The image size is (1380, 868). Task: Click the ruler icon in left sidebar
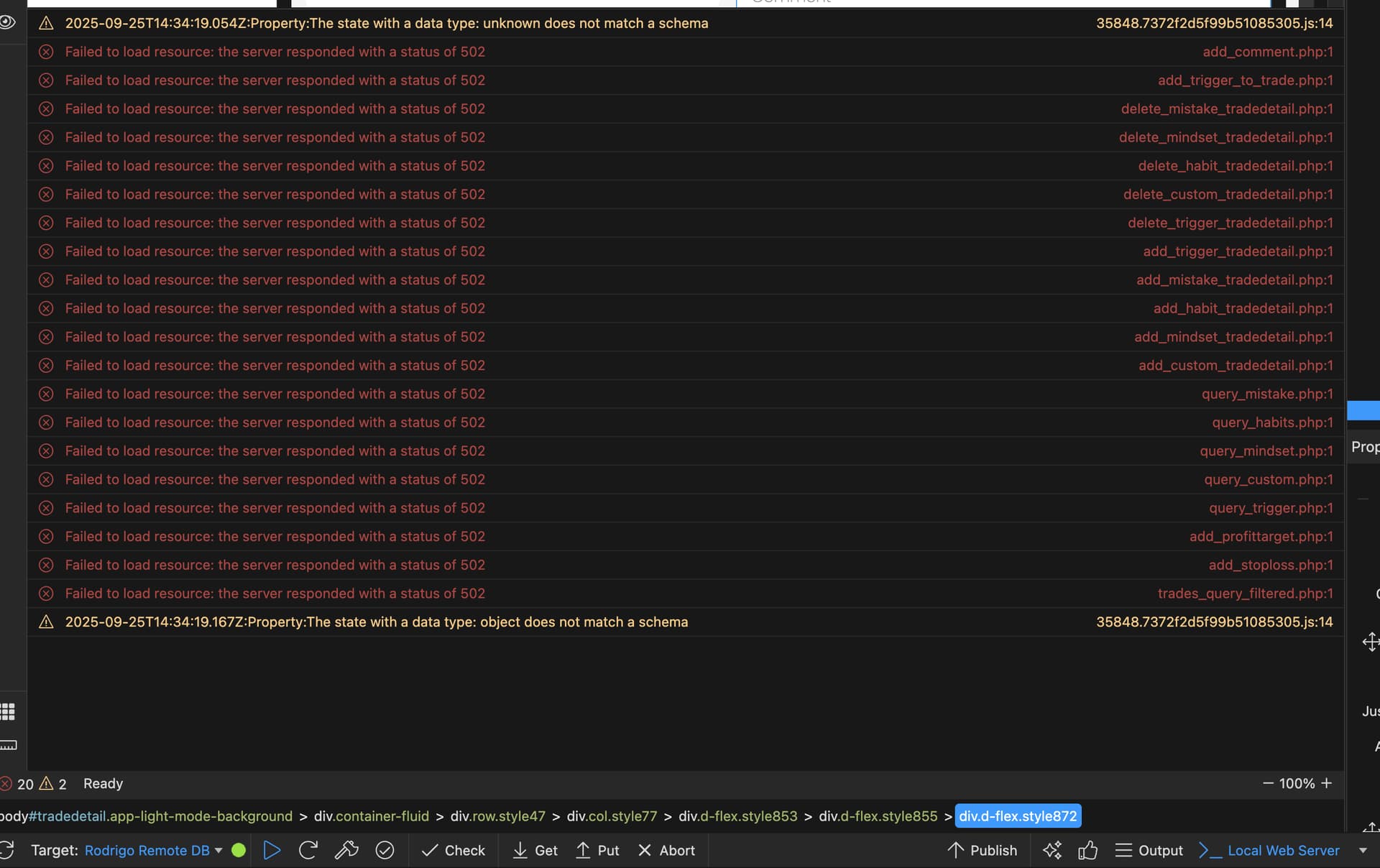pyautogui.click(x=8, y=745)
